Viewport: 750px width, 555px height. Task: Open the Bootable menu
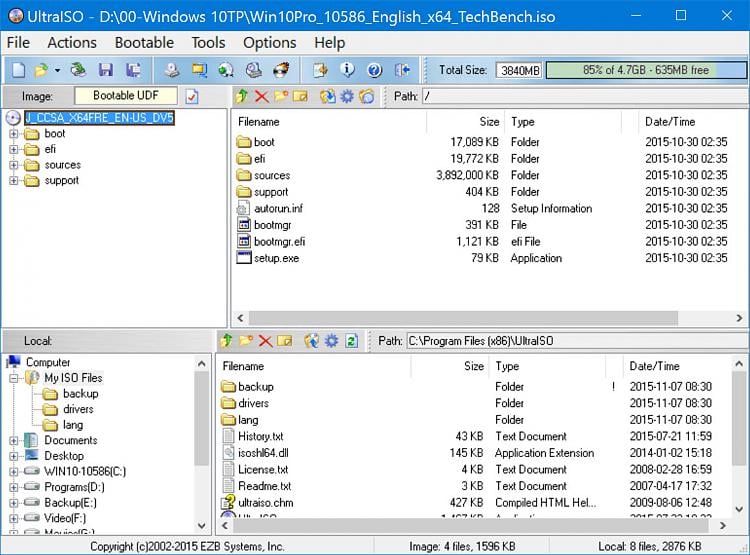tap(144, 43)
